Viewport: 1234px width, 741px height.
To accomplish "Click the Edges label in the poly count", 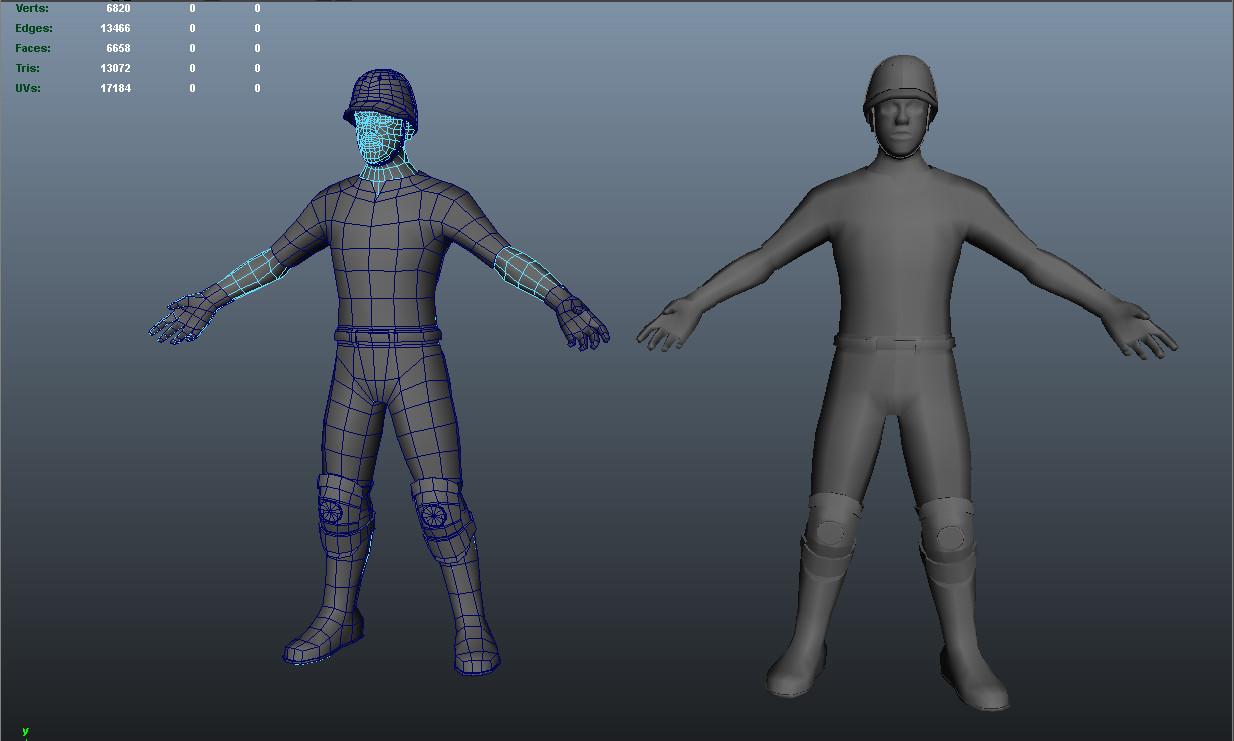I will [33, 27].
